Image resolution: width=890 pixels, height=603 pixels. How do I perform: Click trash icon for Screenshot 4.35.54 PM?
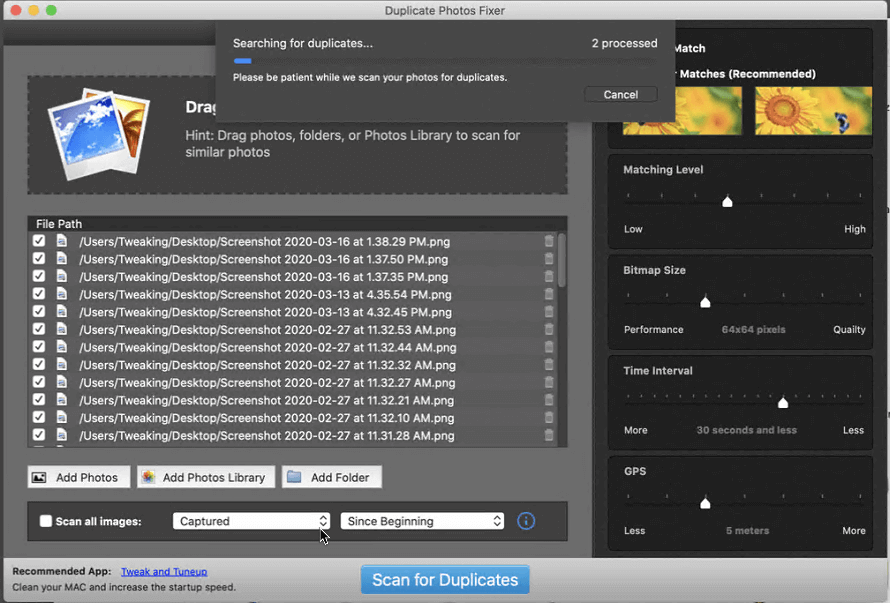[x=549, y=295]
